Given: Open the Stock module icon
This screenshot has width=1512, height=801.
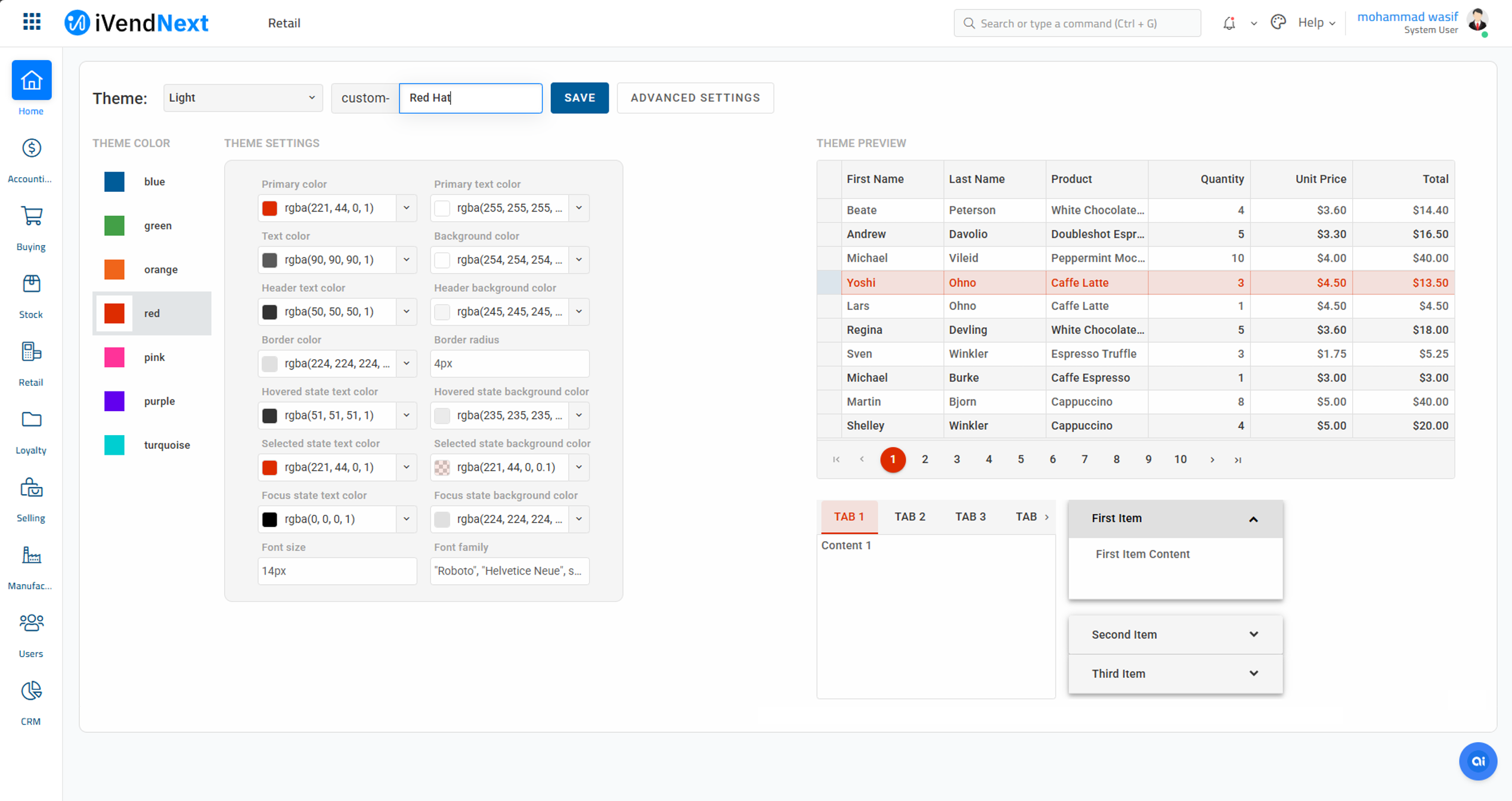Looking at the screenshot, I should tap(31, 284).
